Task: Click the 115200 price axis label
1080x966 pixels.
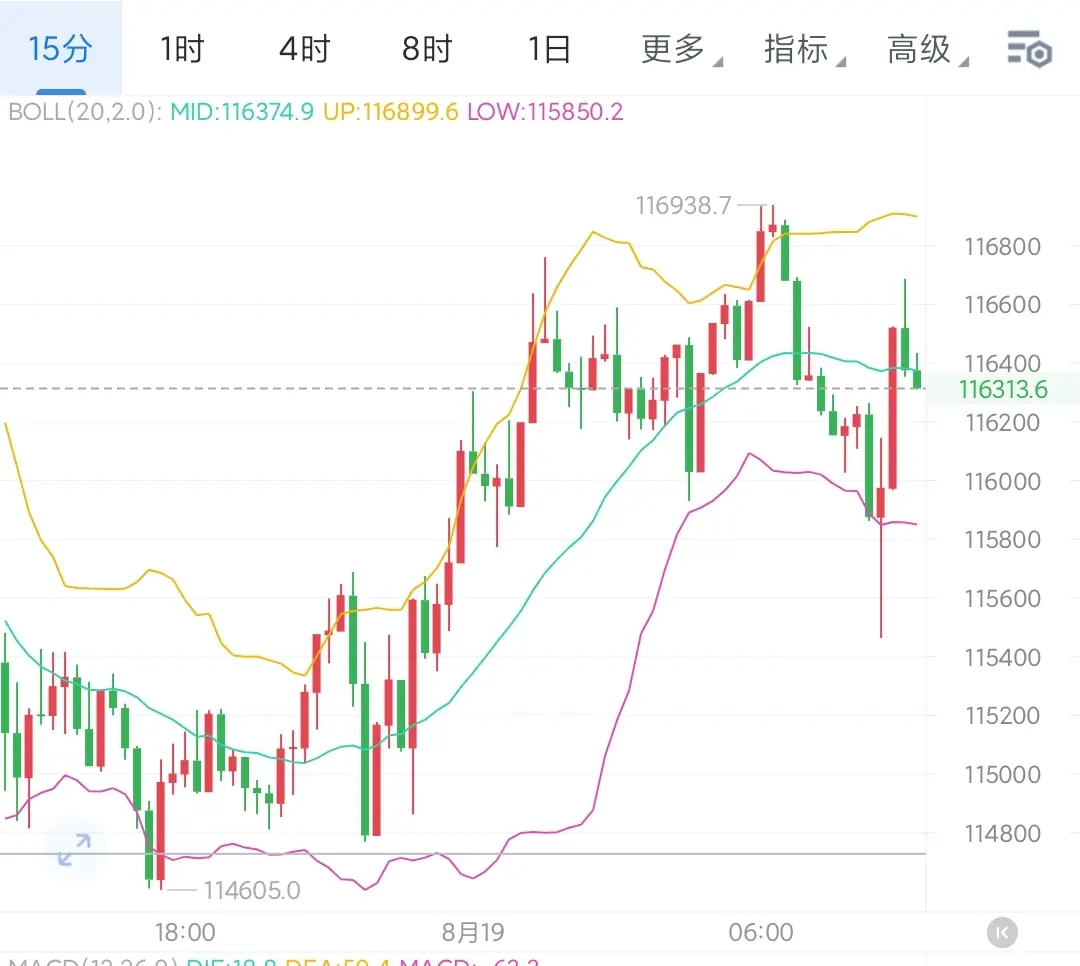Action: tap(1002, 716)
